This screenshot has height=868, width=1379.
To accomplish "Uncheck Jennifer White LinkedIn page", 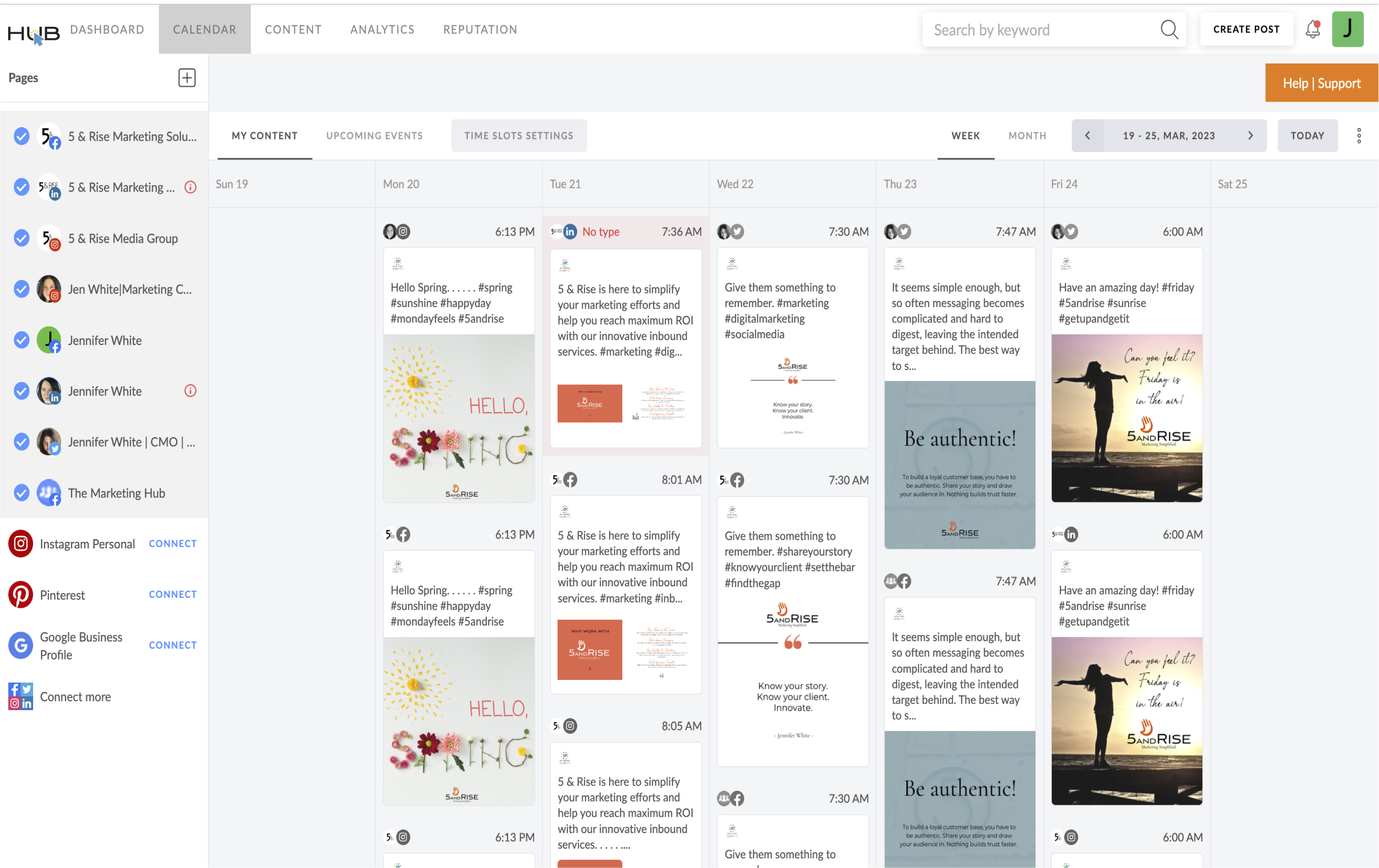I will click(22, 391).
